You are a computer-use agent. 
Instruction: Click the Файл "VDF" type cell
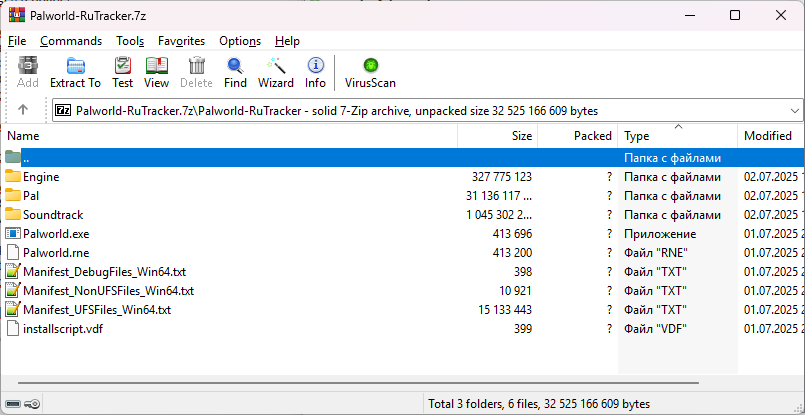656,329
